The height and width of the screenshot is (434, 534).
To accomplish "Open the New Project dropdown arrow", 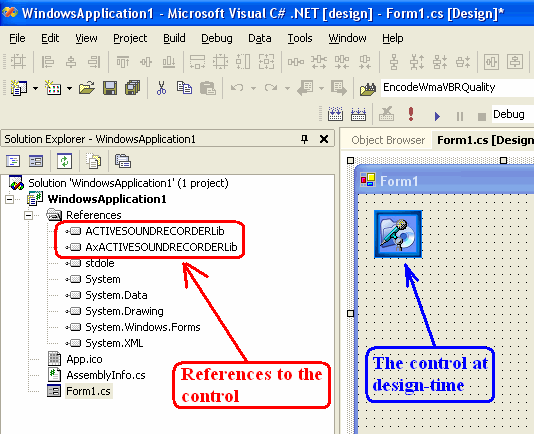I will [35, 89].
